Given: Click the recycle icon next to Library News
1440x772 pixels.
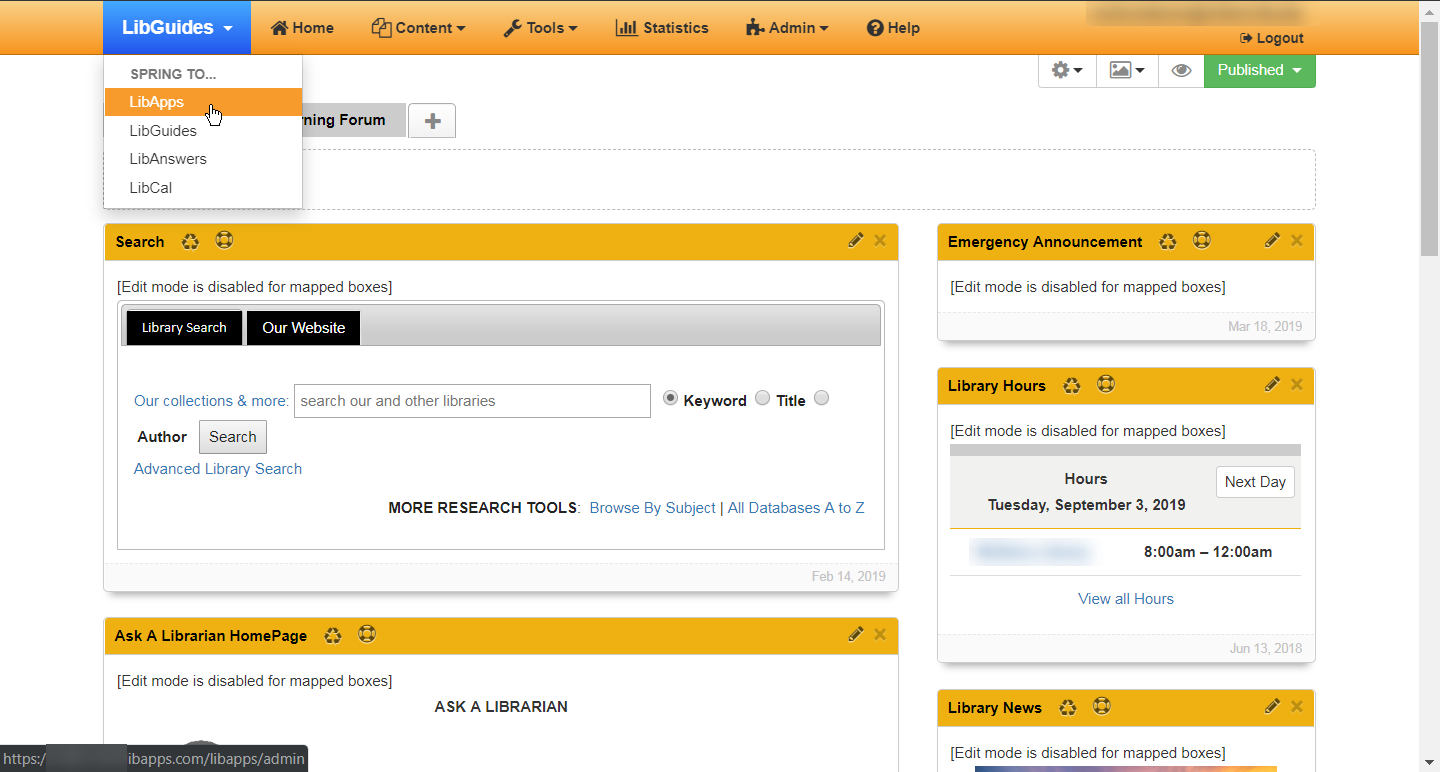Looking at the screenshot, I should point(1068,707).
